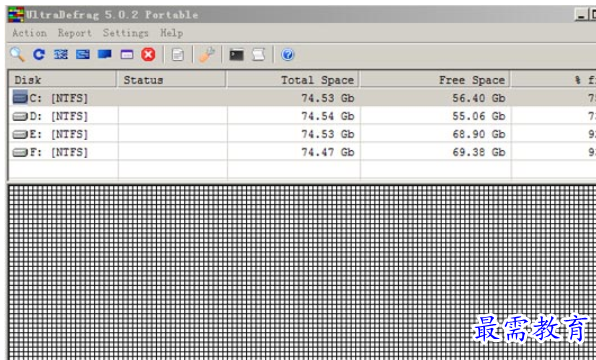This screenshot has width=596, height=360.
Task: Select the C: [NTFS] volume label
Action: (59, 98)
